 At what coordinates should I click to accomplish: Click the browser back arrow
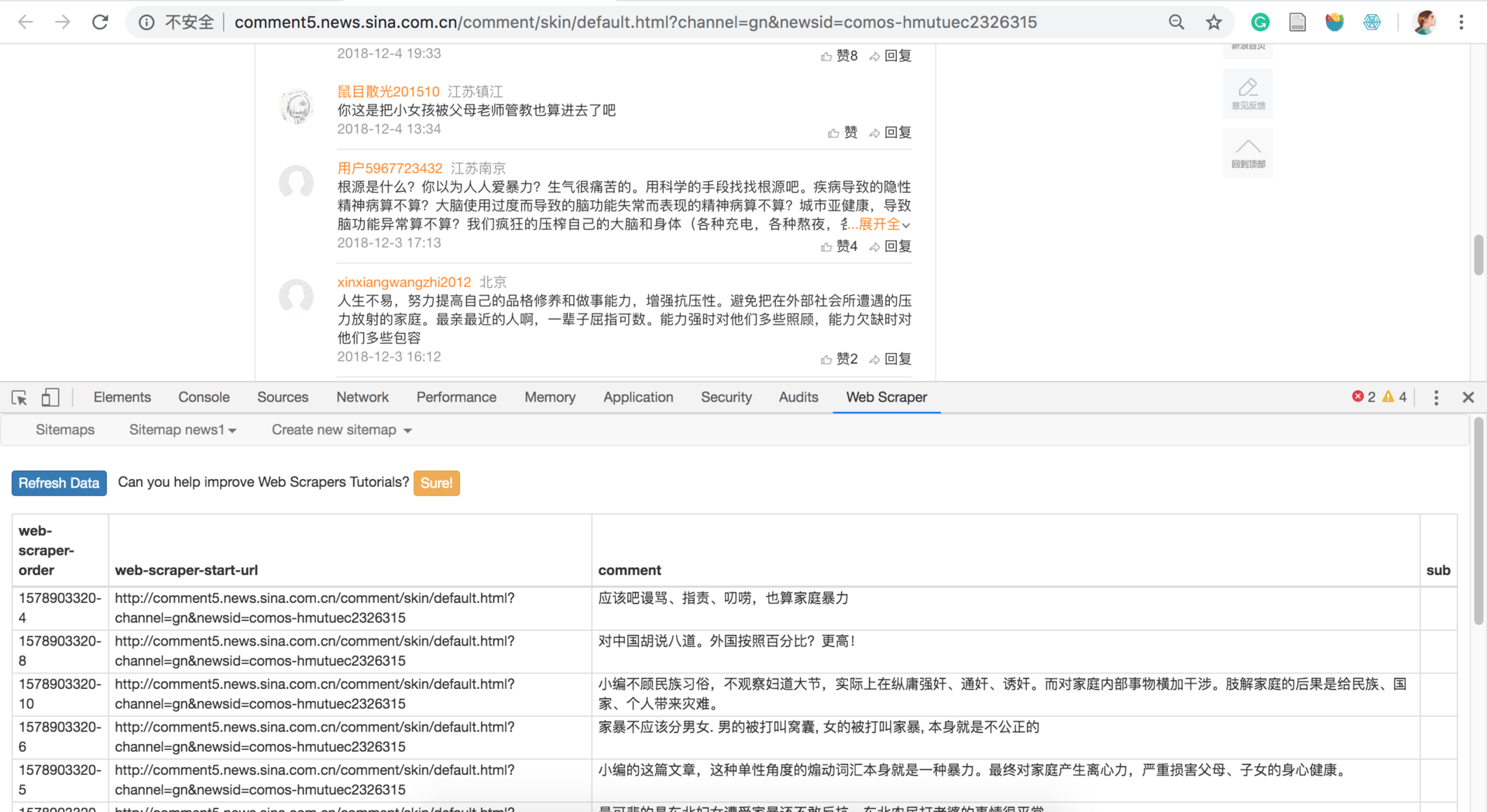[x=26, y=22]
